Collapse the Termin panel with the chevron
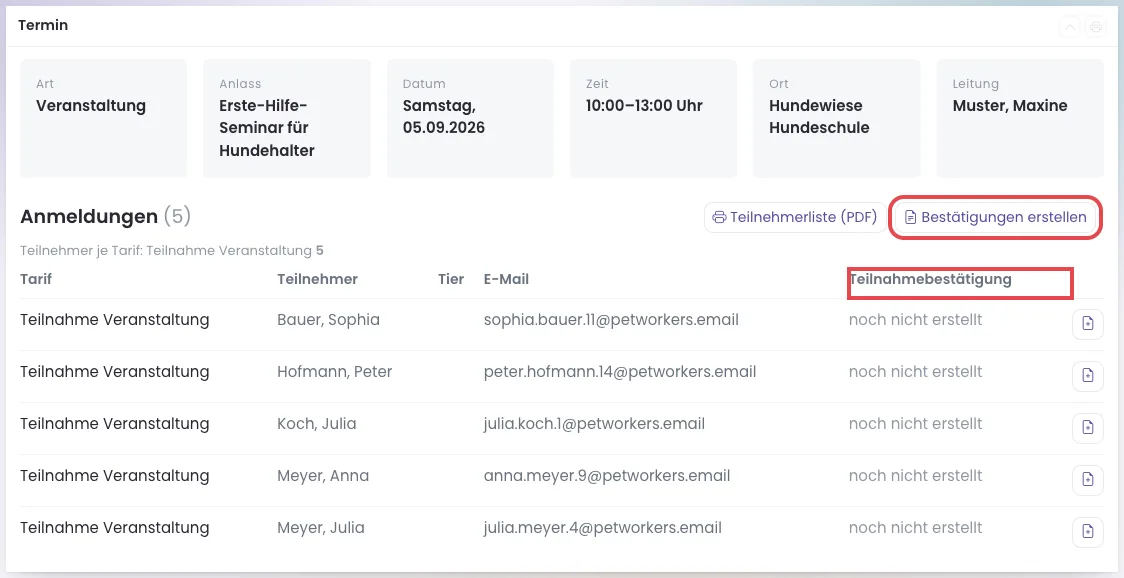This screenshot has height=578, width=1124. (1070, 27)
